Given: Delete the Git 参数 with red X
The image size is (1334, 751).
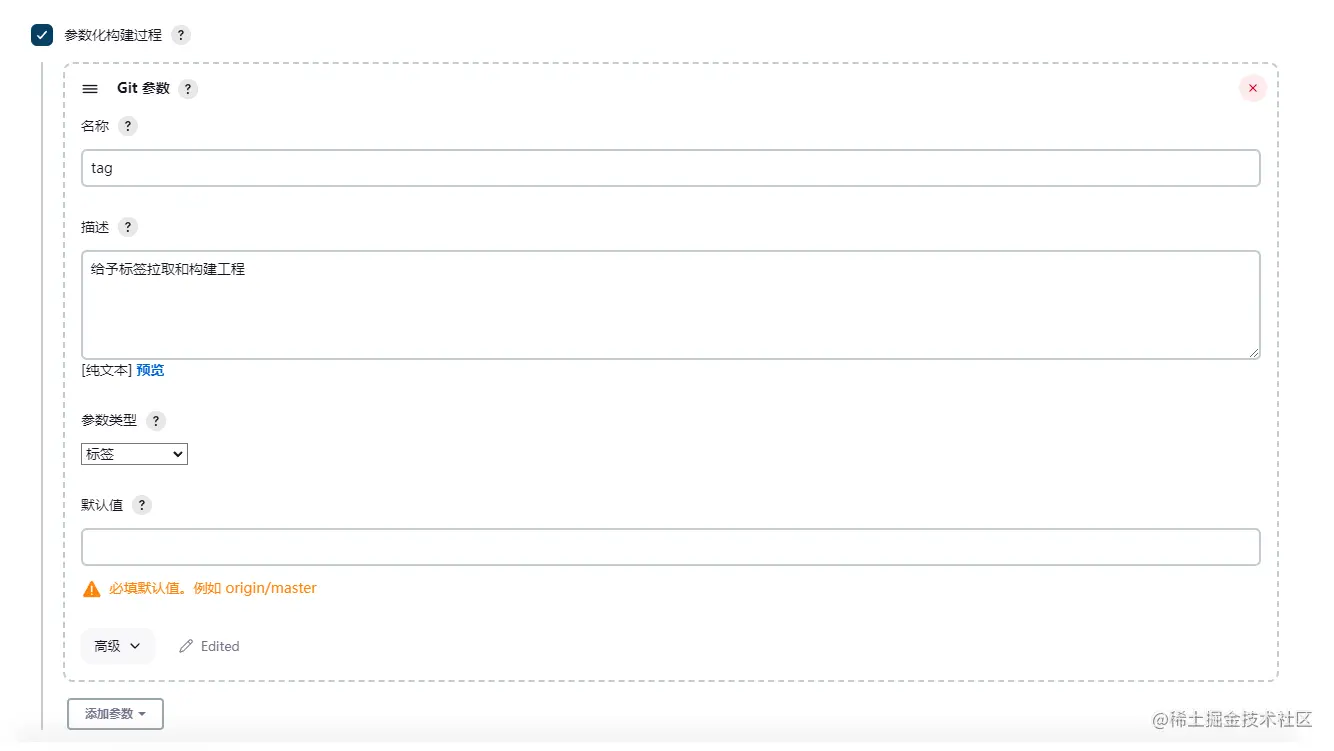Looking at the screenshot, I should pos(1252,88).
